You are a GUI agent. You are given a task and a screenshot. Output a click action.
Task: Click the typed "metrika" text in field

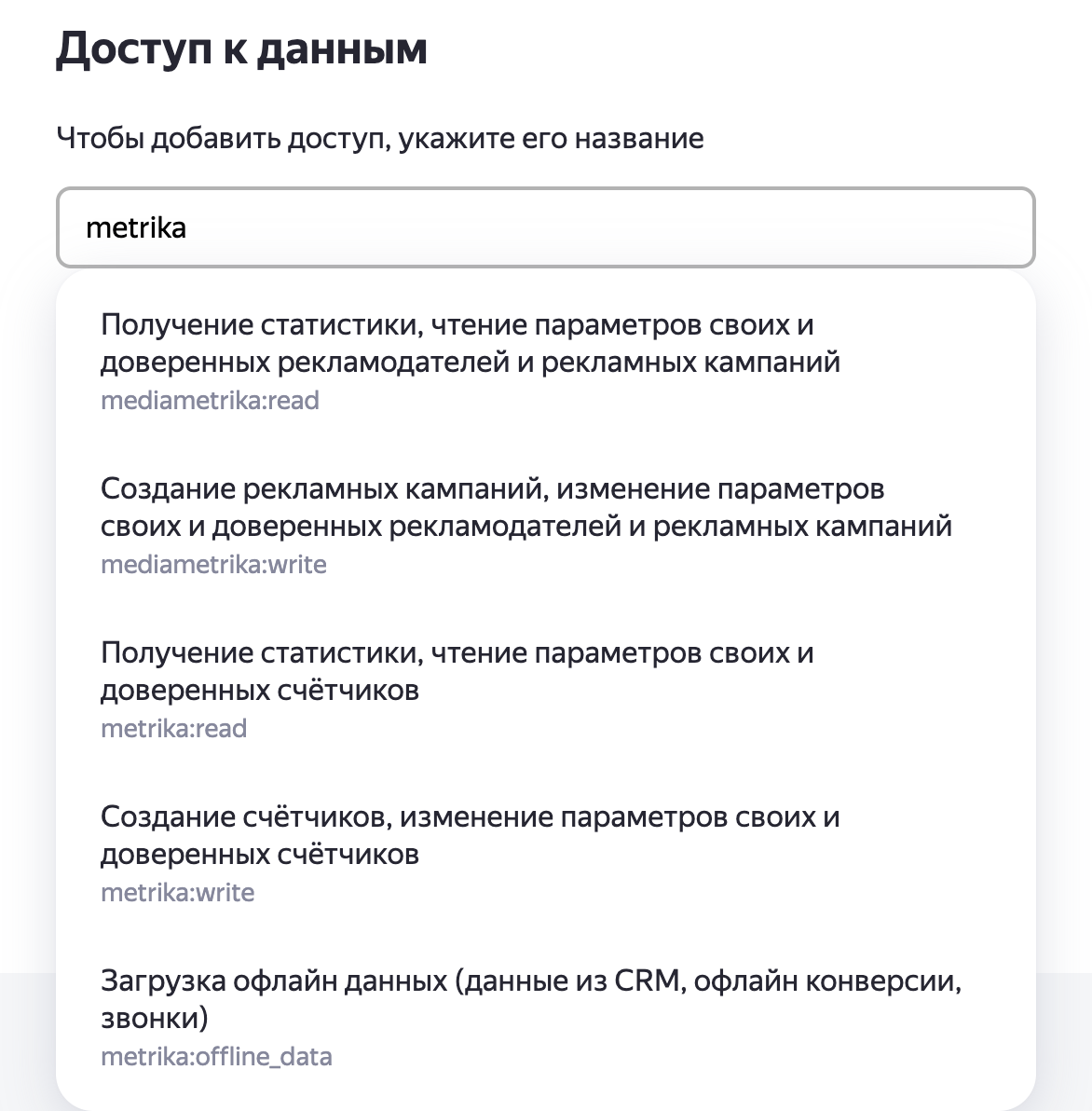136,228
